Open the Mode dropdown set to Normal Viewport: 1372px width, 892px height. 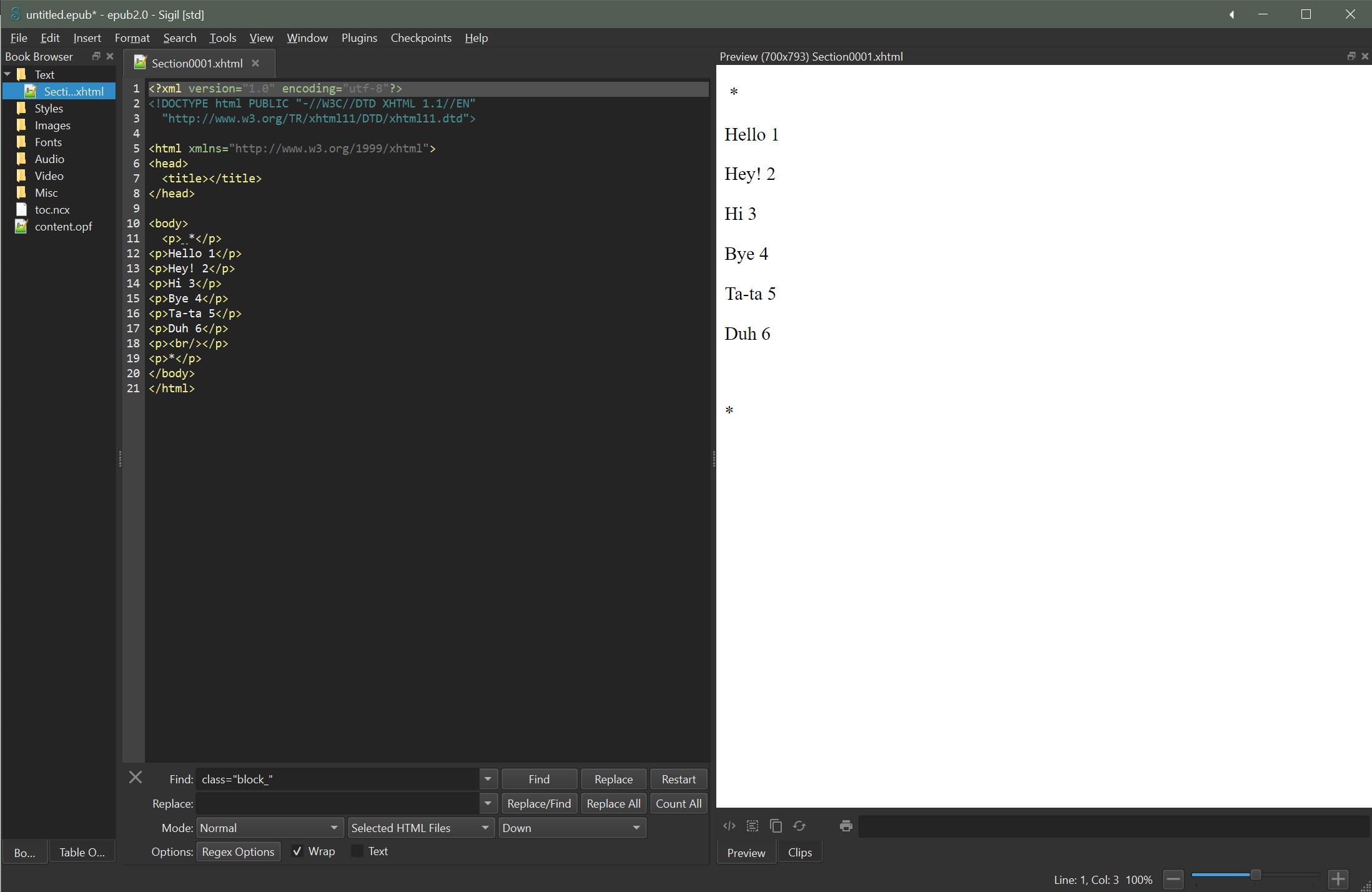coord(270,828)
